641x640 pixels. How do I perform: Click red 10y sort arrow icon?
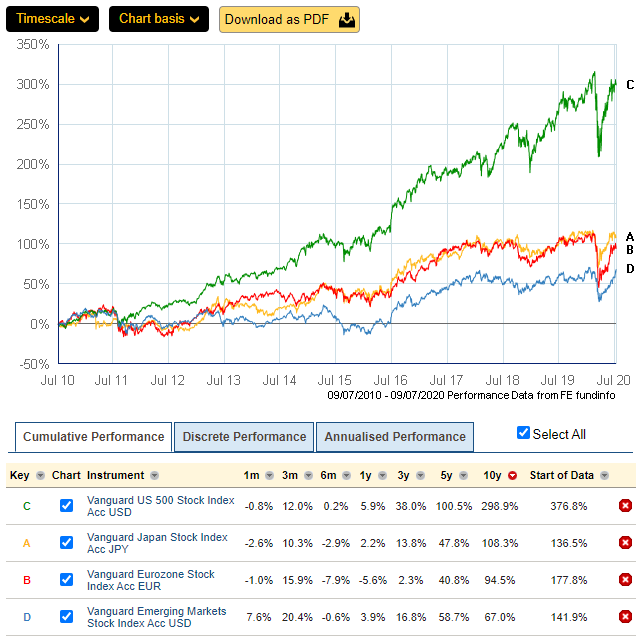coord(513,475)
